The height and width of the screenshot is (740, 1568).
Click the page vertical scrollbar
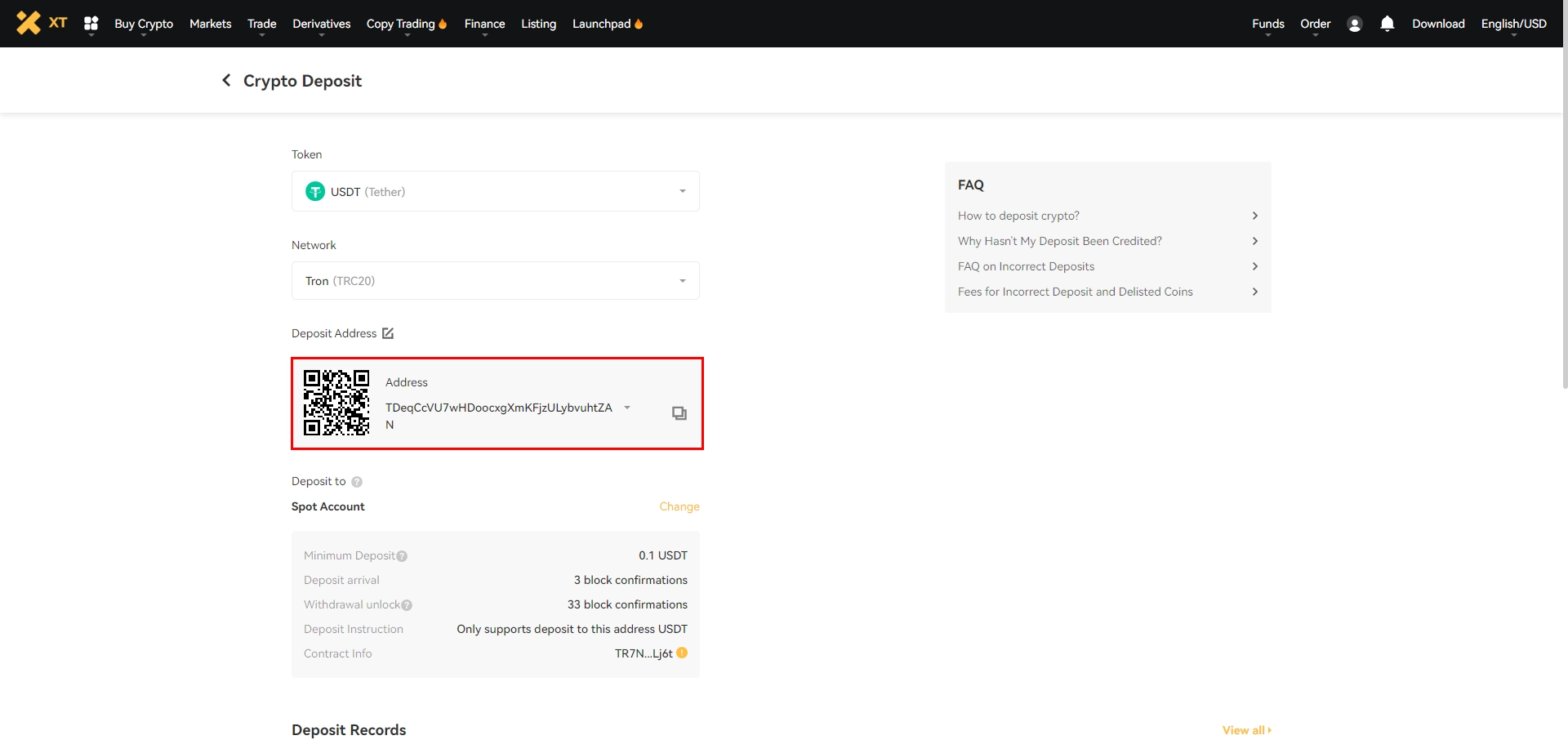(x=1565, y=196)
